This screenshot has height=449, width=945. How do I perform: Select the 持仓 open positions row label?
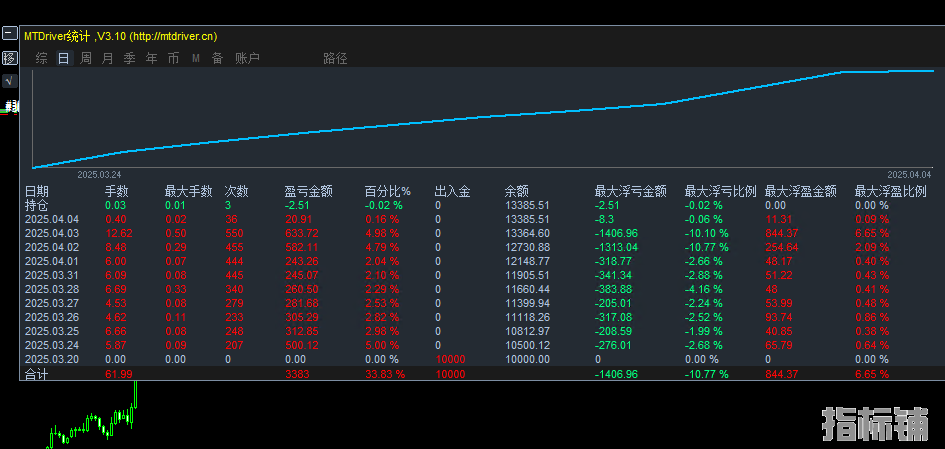point(36,205)
